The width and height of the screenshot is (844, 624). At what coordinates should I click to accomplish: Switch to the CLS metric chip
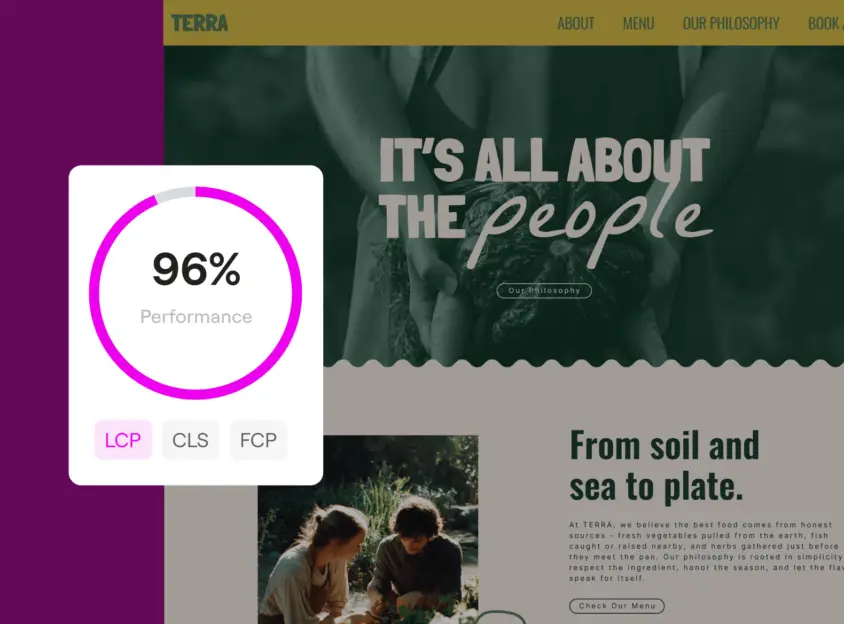190,440
